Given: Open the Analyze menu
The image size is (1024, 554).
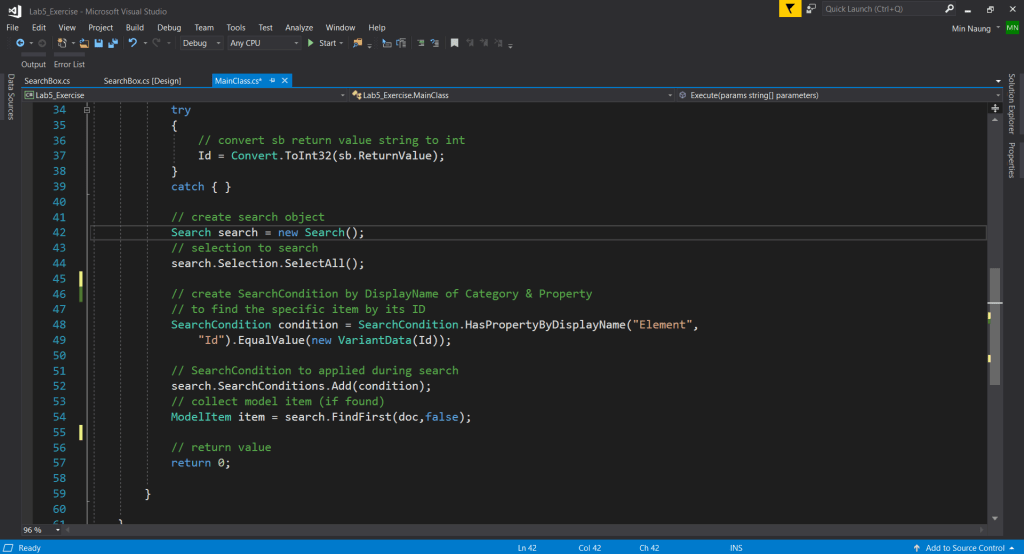Looking at the screenshot, I should coord(298,27).
